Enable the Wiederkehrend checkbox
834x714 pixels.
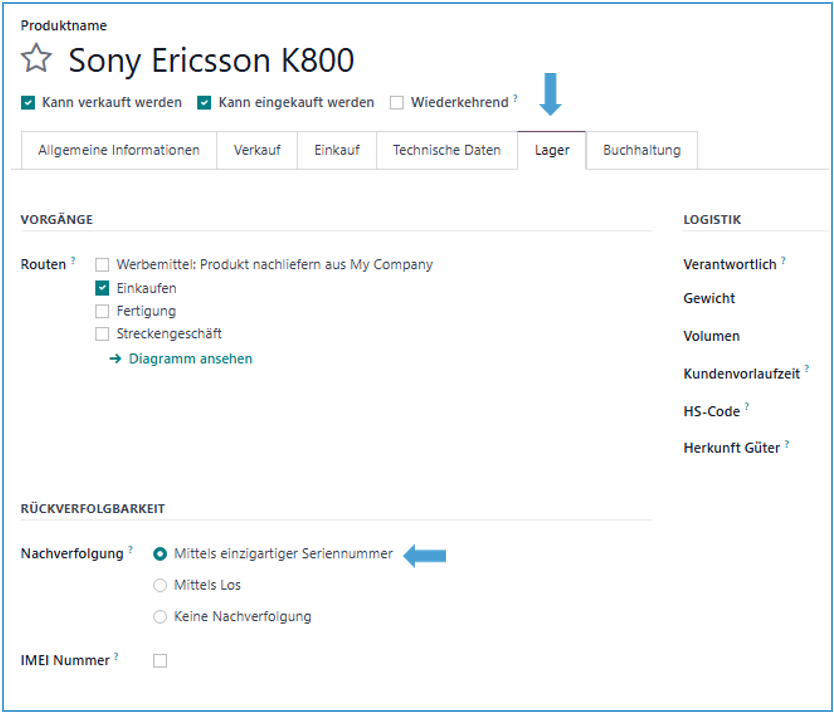pyautogui.click(x=397, y=102)
